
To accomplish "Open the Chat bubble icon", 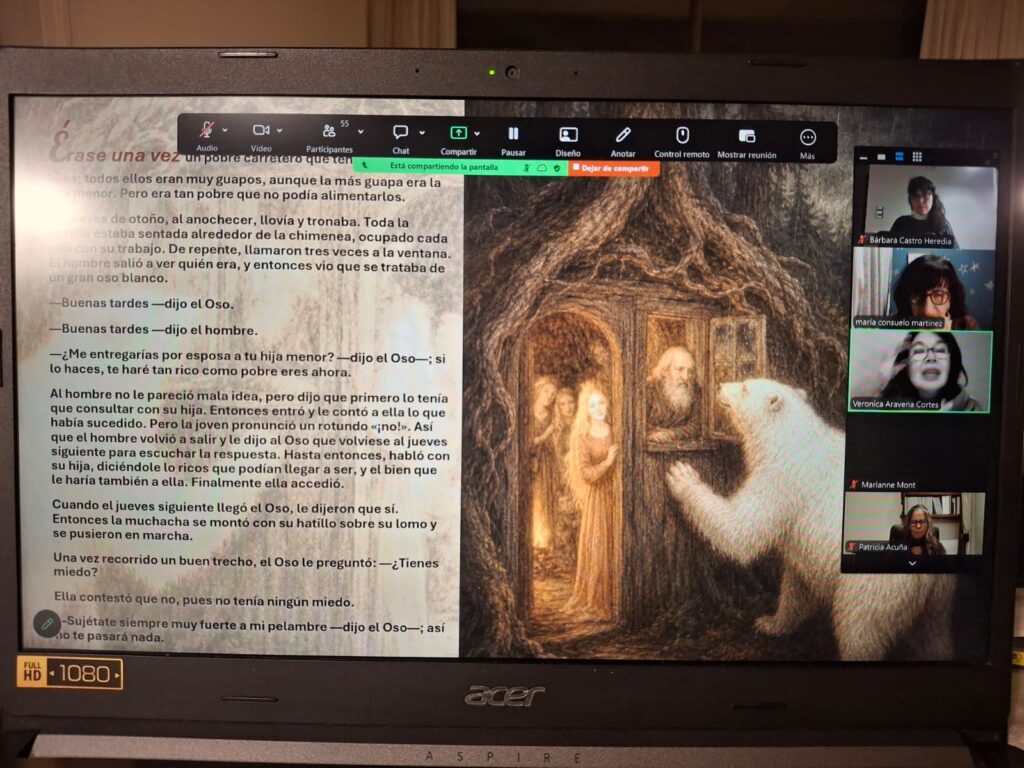I will [400, 133].
